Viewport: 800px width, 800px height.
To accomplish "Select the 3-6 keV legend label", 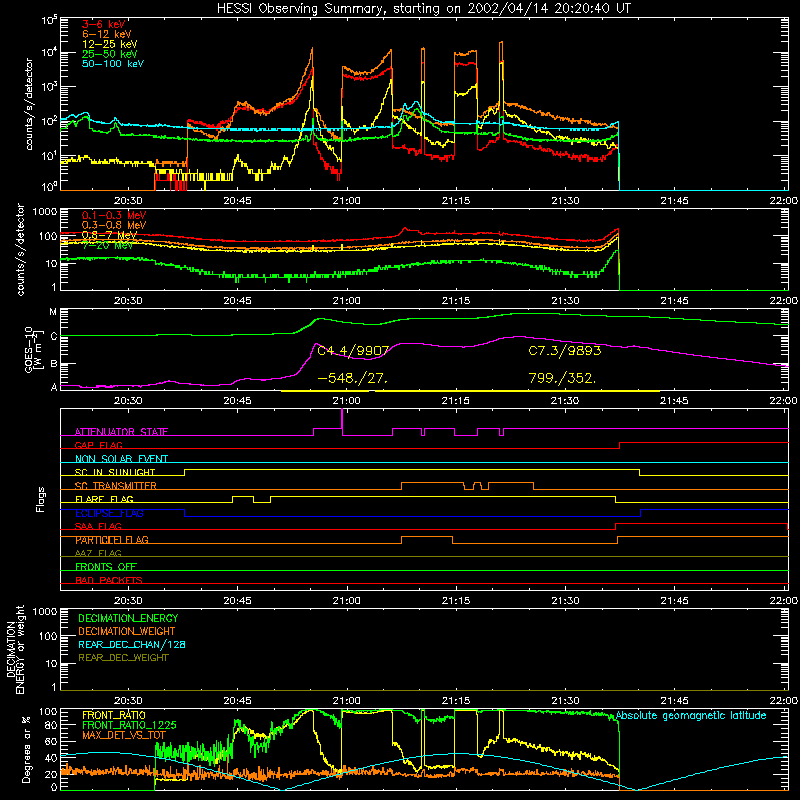I will pyautogui.click(x=104, y=24).
